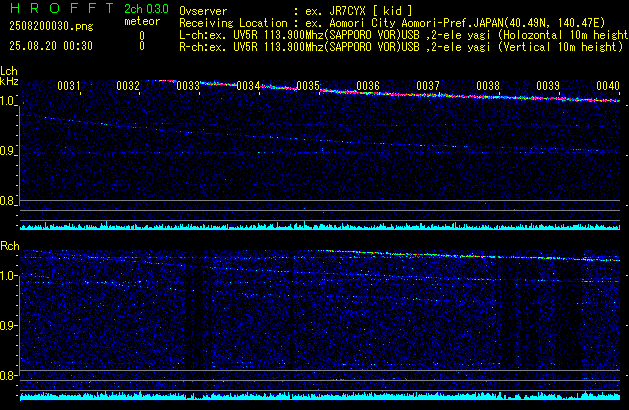Click the '2ch 0.3.0' version label
Screen dimensions: 629x410
146,9
